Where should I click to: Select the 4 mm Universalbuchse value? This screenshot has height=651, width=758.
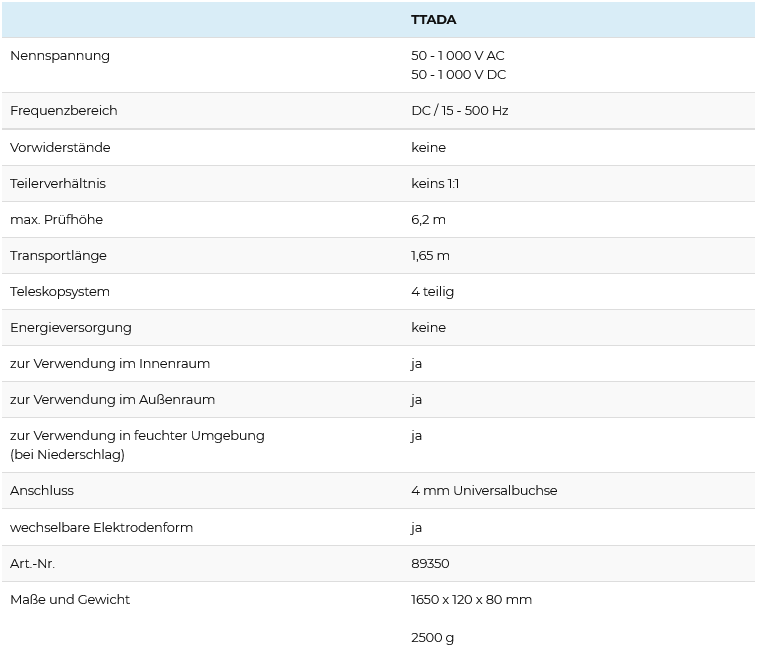(484, 491)
